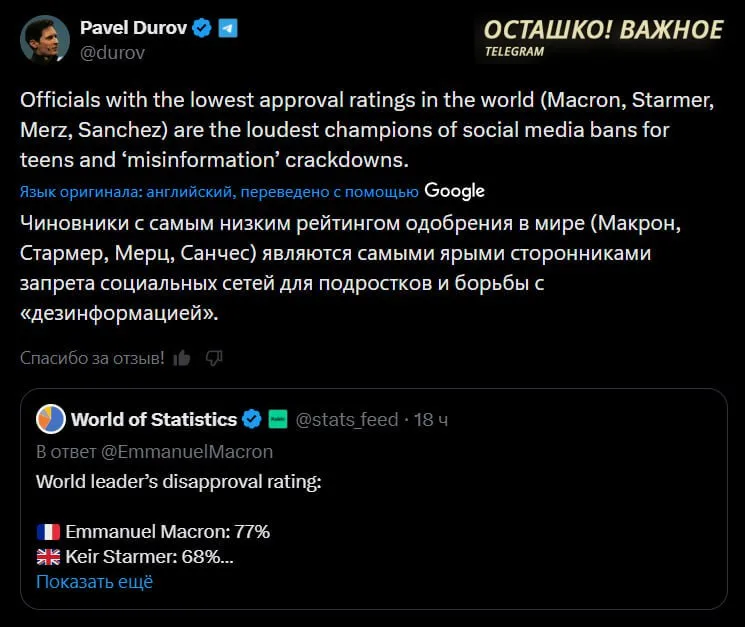Open the @stats_feed handle

coord(347,419)
